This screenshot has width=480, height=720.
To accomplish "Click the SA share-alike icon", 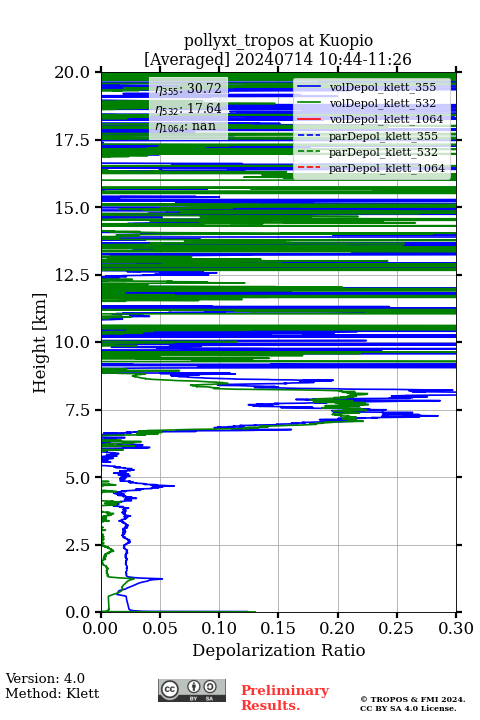I will [210, 687].
